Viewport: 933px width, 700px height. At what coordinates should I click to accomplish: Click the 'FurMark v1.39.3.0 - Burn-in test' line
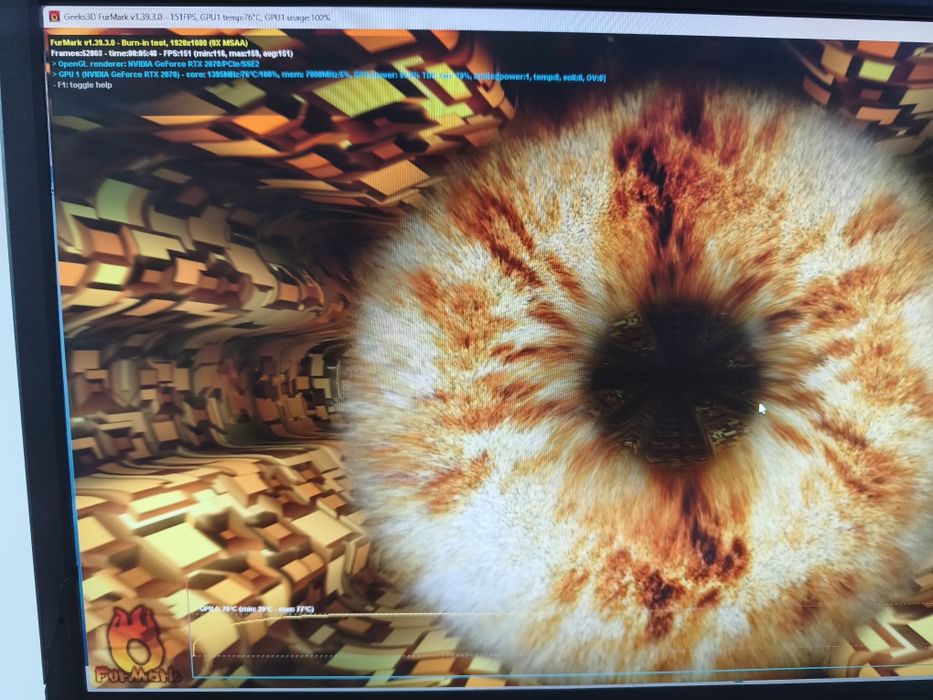pos(149,43)
